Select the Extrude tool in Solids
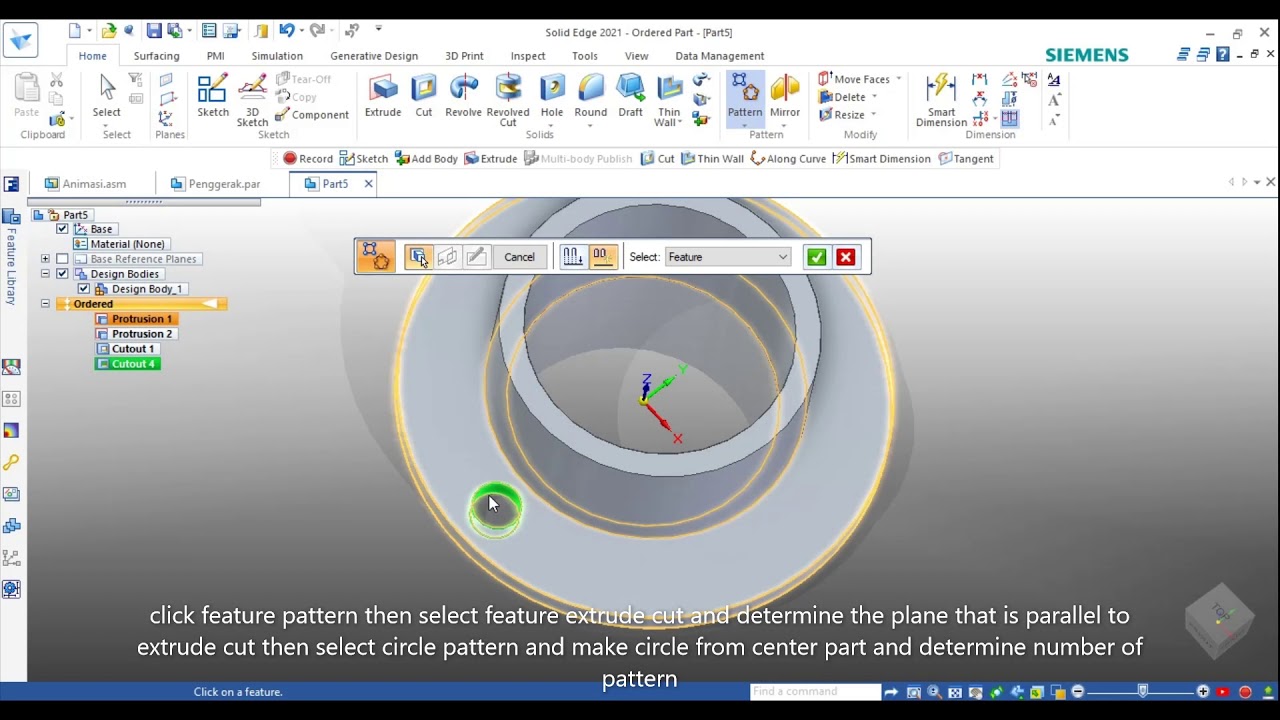This screenshot has width=1280, height=720. click(383, 96)
